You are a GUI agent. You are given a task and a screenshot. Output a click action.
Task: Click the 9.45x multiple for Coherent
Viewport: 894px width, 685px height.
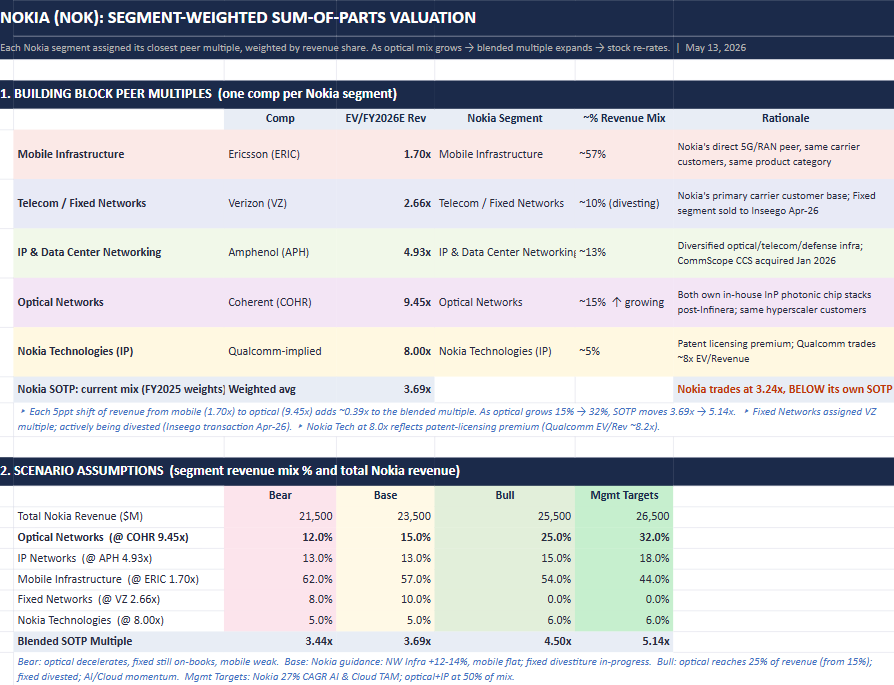click(417, 302)
